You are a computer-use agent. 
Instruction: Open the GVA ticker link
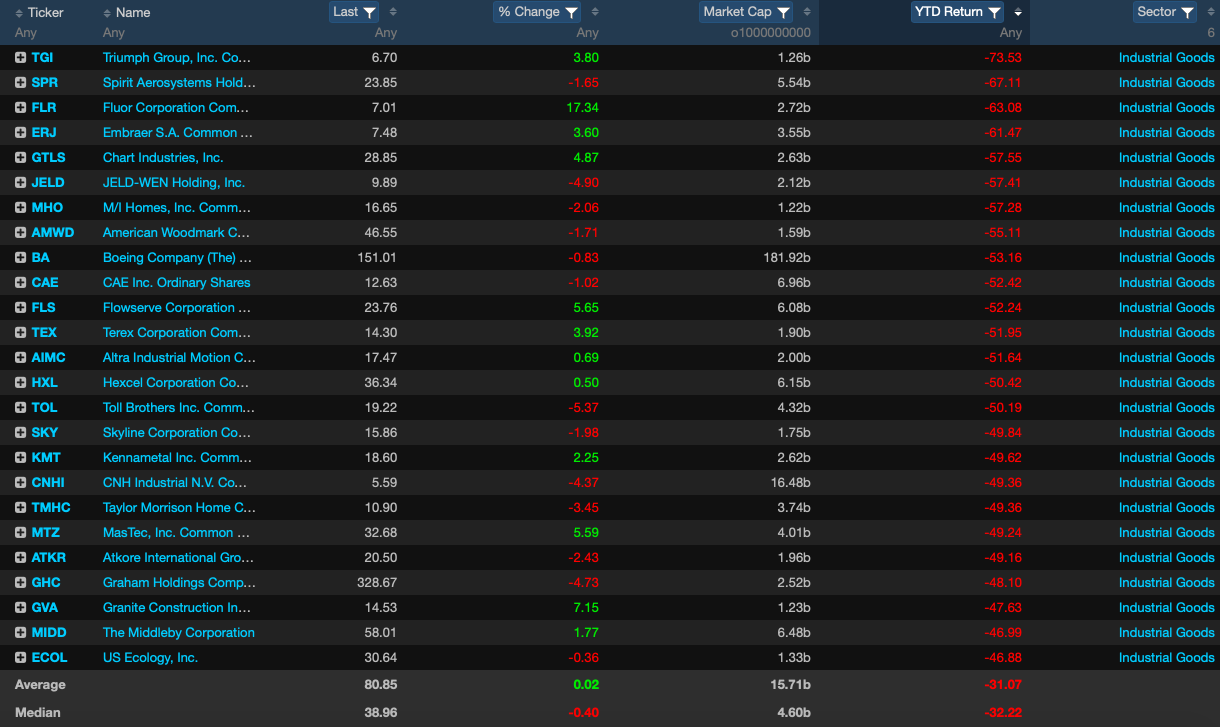click(45, 608)
